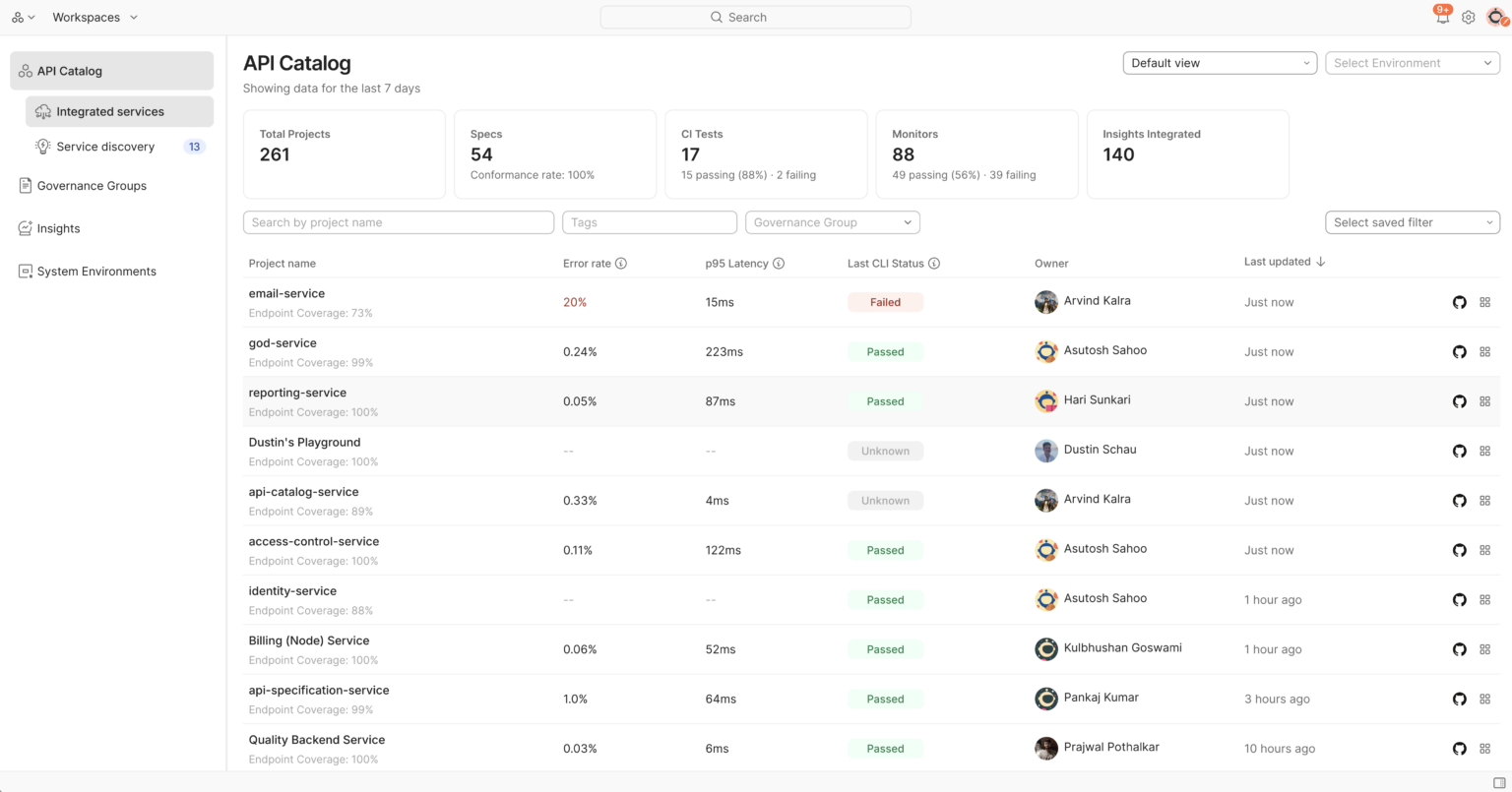This screenshot has height=792, width=1512.
Task: Click the Monitors summary card
Action: pos(976,154)
